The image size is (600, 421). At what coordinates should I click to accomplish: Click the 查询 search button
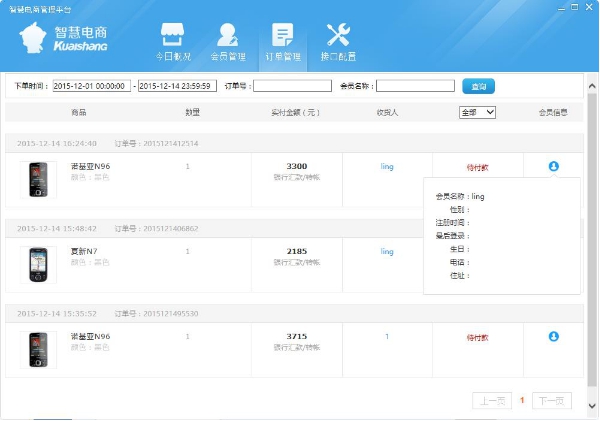[478, 86]
